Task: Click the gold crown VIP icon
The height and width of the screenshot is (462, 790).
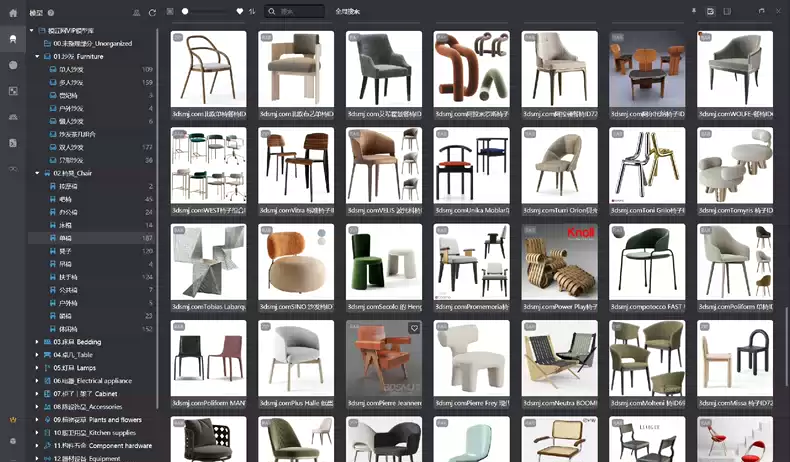Action: pyautogui.click(x=13, y=420)
